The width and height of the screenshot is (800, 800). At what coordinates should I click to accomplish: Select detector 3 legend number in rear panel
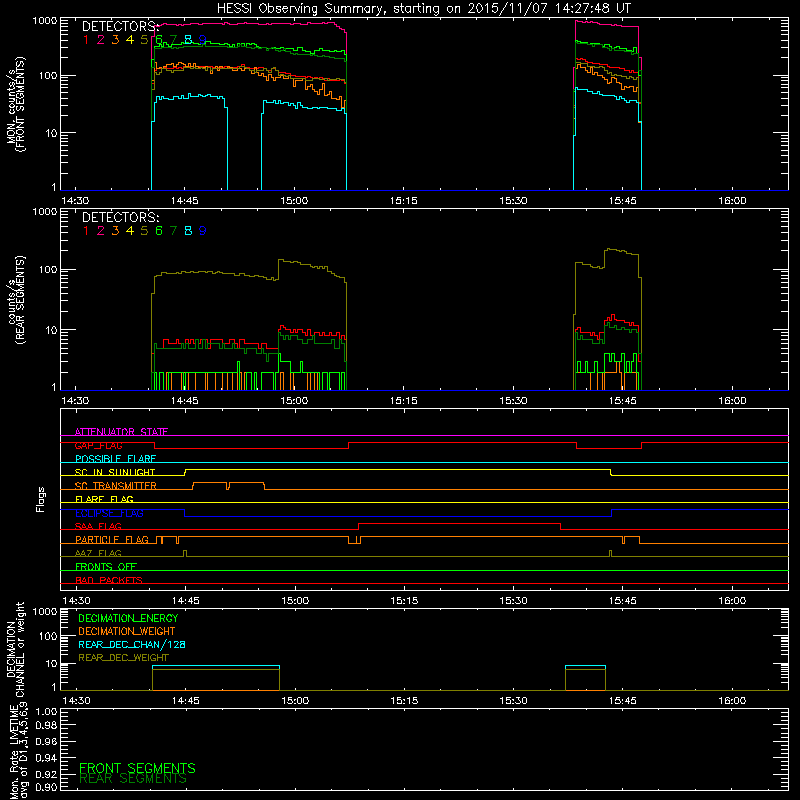(115, 231)
